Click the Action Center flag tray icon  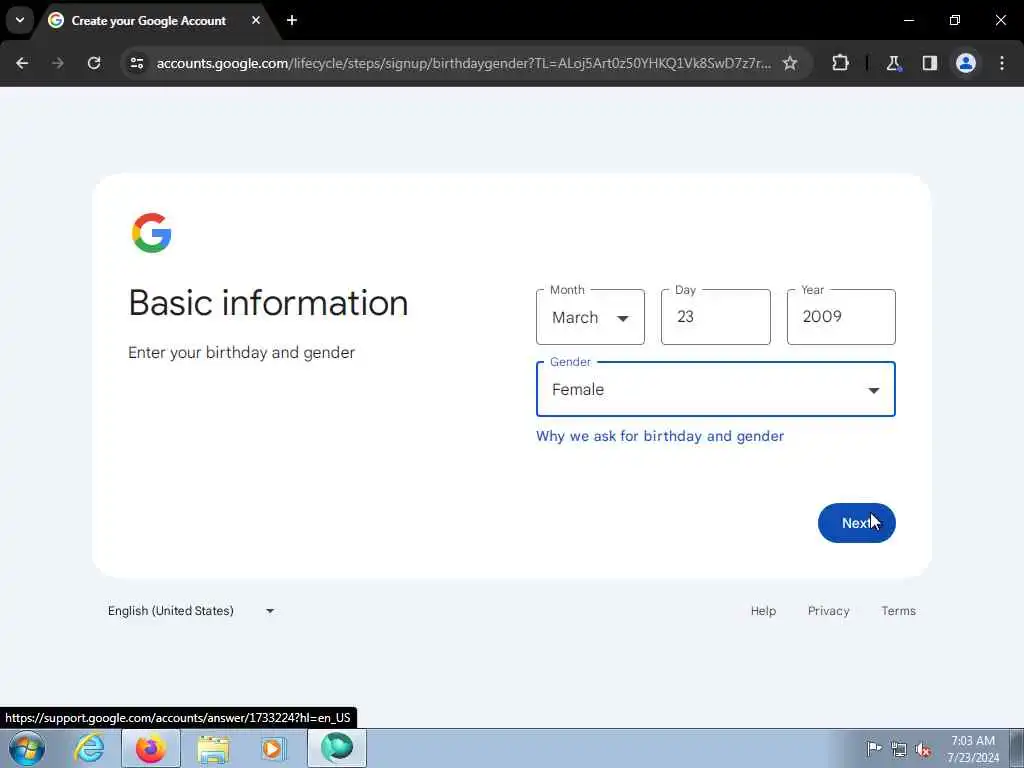click(874, 748)
